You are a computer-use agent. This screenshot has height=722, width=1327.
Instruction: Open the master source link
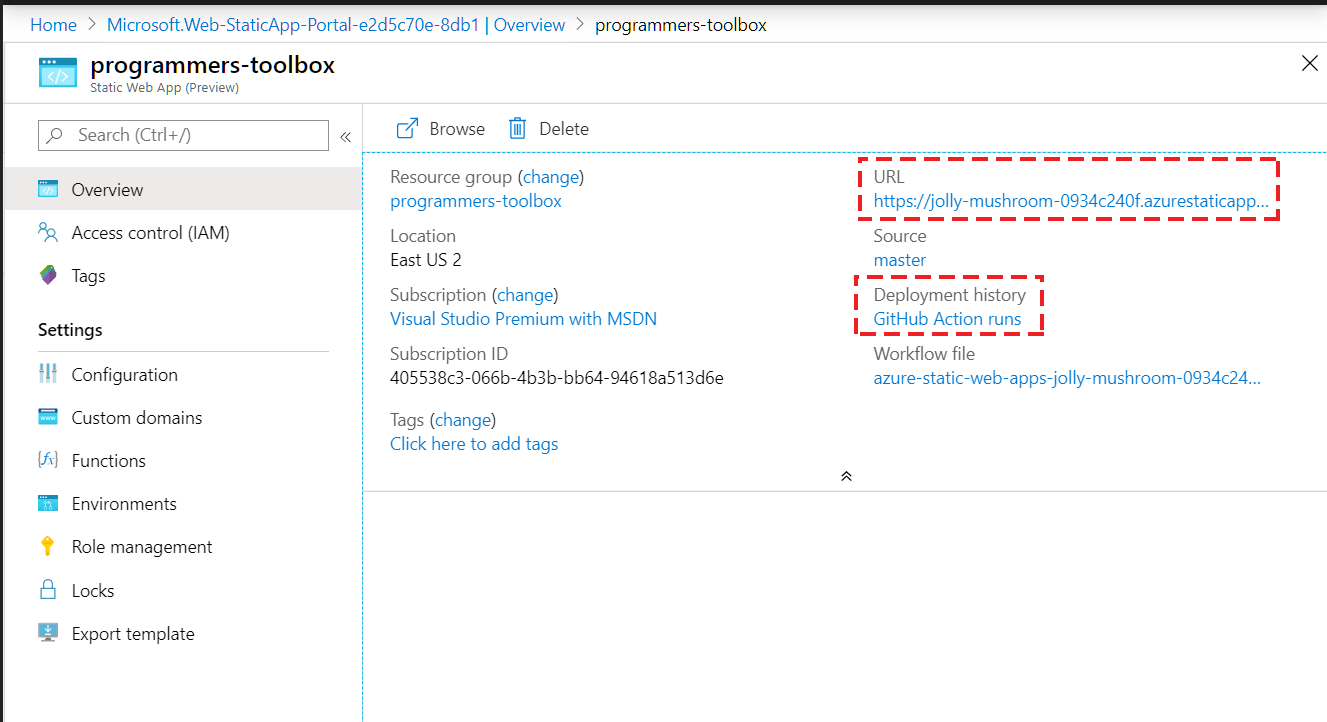(900, 260)
